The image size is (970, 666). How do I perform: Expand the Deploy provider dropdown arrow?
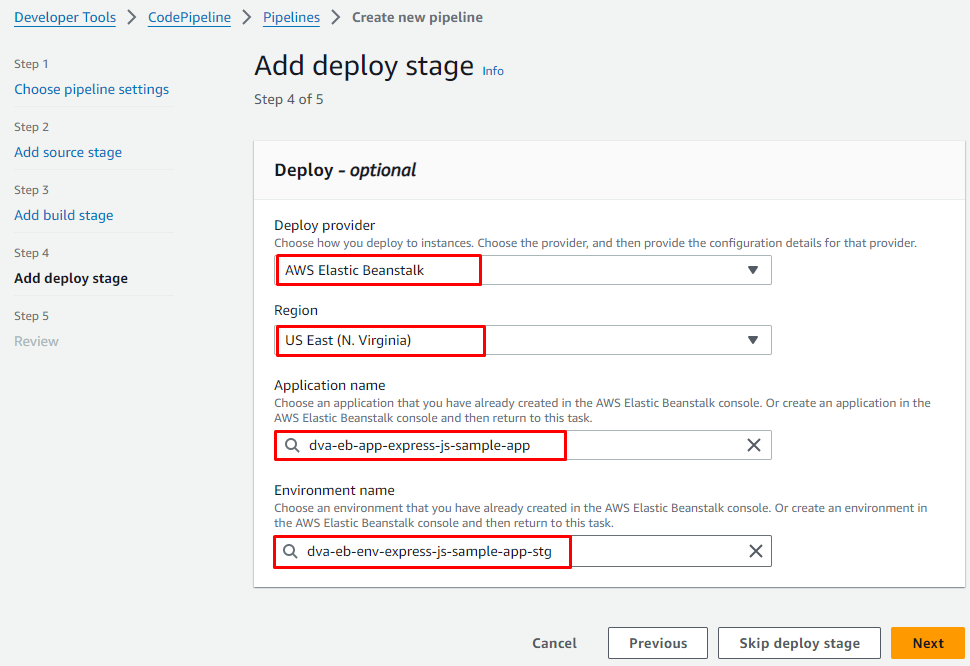[x=753, y=270]
